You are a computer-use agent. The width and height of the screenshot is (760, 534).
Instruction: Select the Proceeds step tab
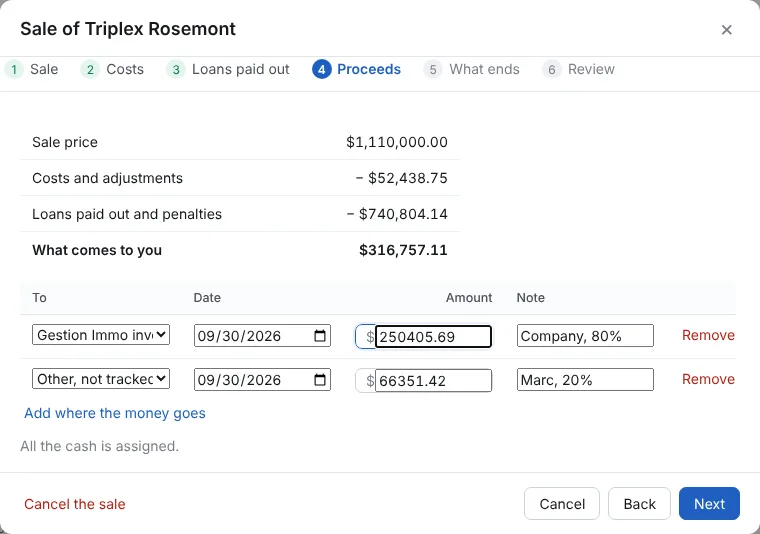[x=357, y=69]
